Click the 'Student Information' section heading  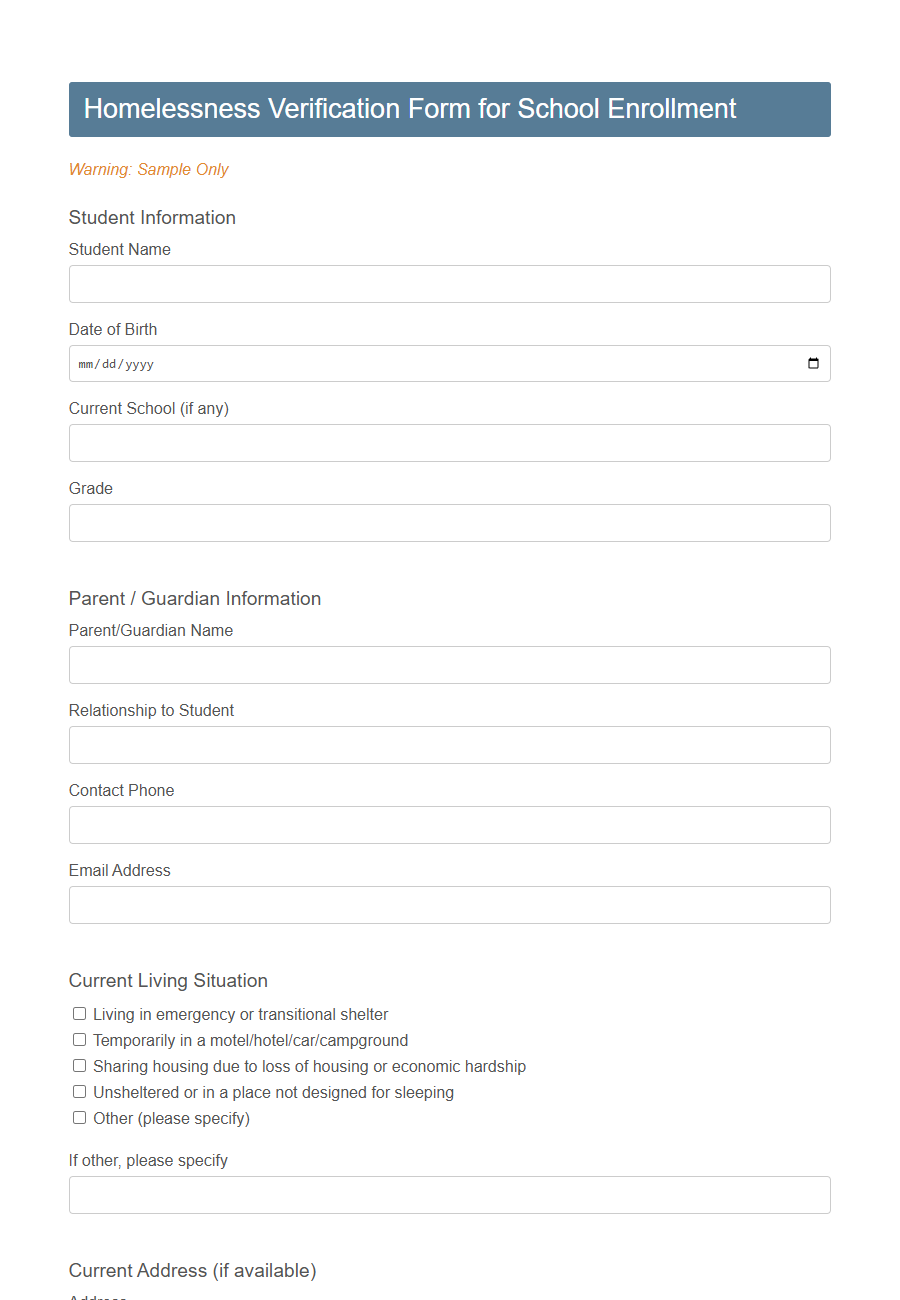coord(152,217)
